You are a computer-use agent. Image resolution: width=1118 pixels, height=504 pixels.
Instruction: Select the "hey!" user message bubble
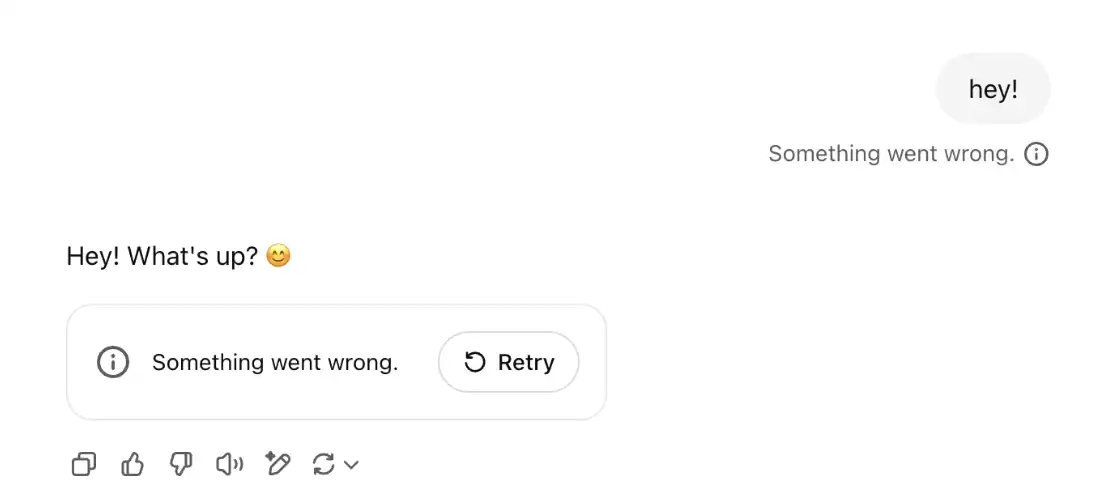point(993,89)
